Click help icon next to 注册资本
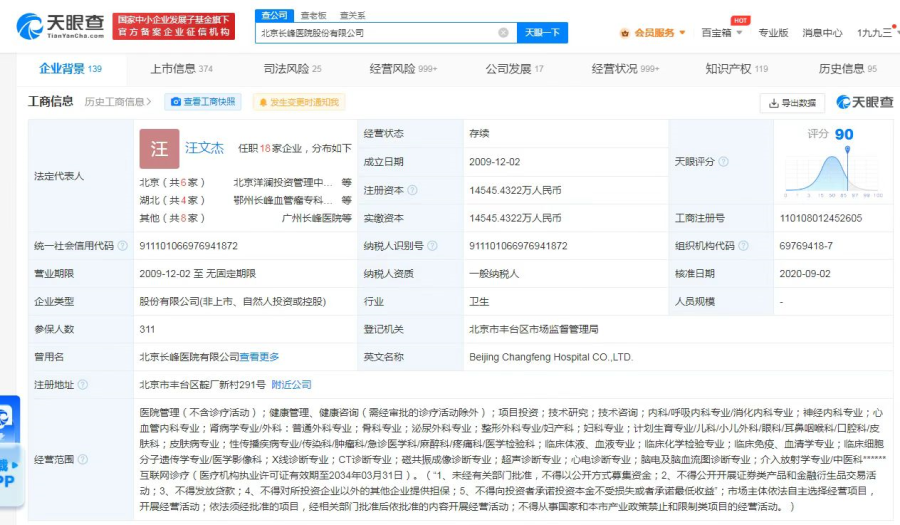 coord(412,190)
